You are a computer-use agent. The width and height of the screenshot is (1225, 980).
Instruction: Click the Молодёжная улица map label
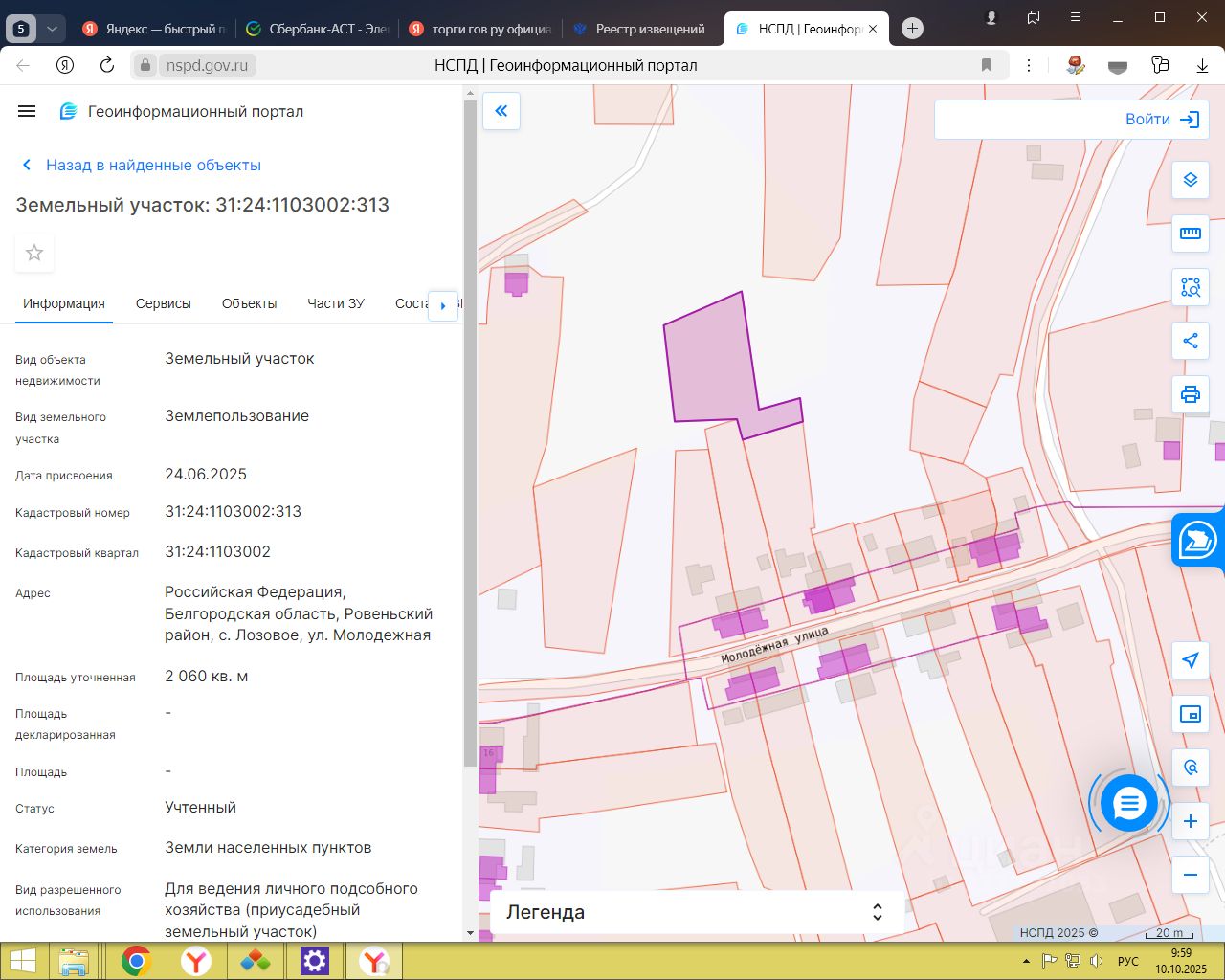[x=774, y=645]
